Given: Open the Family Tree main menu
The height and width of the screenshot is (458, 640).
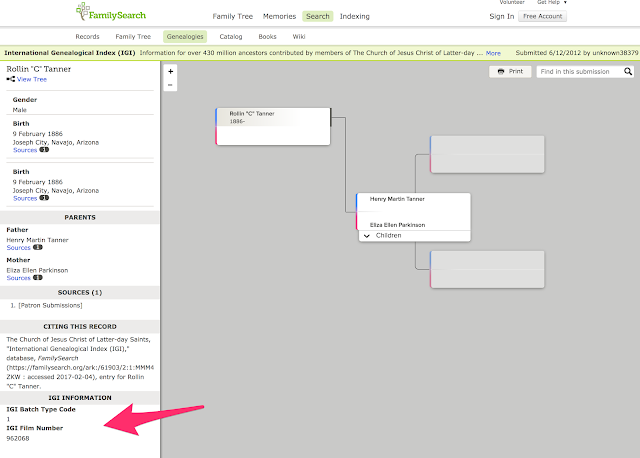Looking at the screenshot, I should click(233, 16).
